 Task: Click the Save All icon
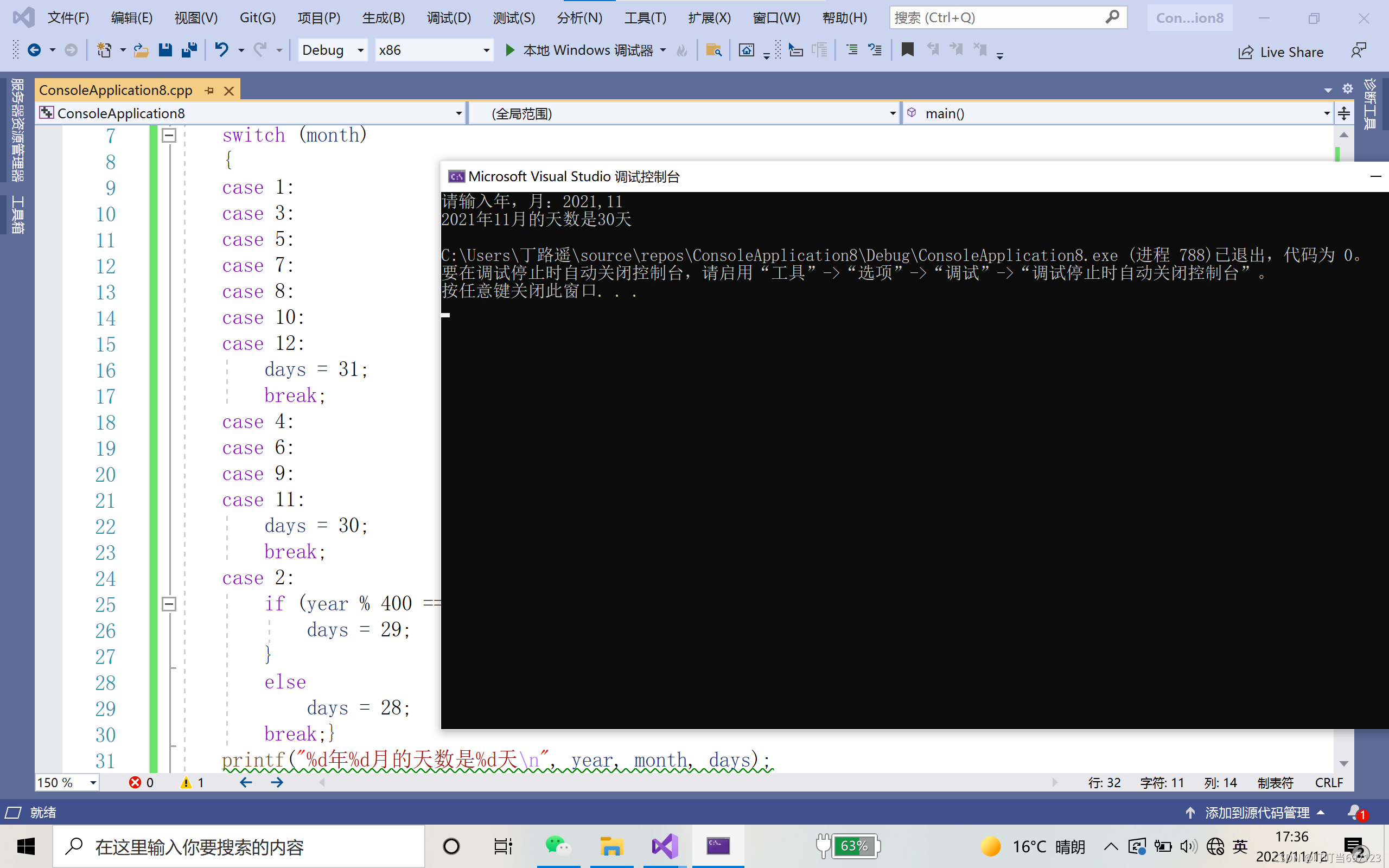point(189,50)
